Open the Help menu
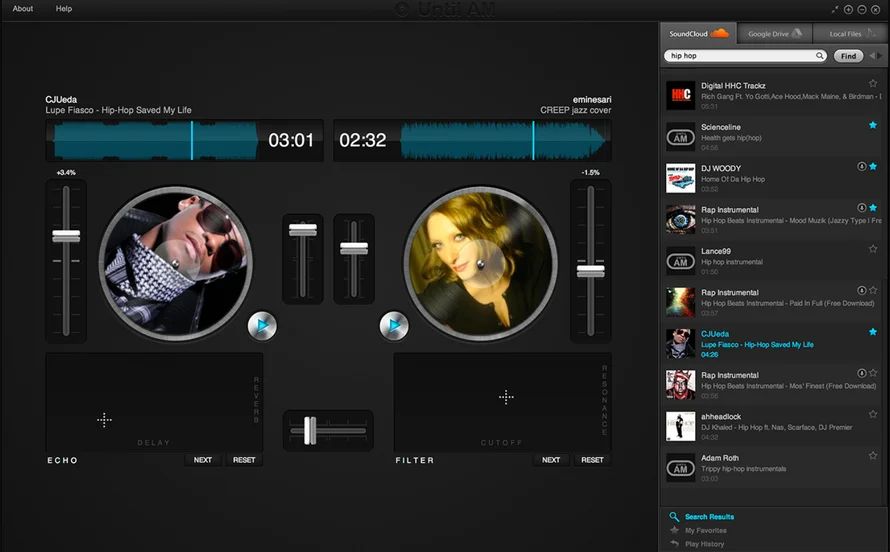890x552 pixels. 64,9
